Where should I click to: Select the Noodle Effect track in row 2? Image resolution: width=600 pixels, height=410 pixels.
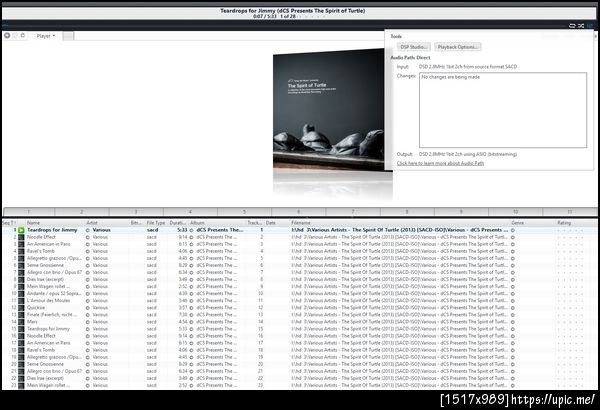pyautogui.click(x=41, y=237)
